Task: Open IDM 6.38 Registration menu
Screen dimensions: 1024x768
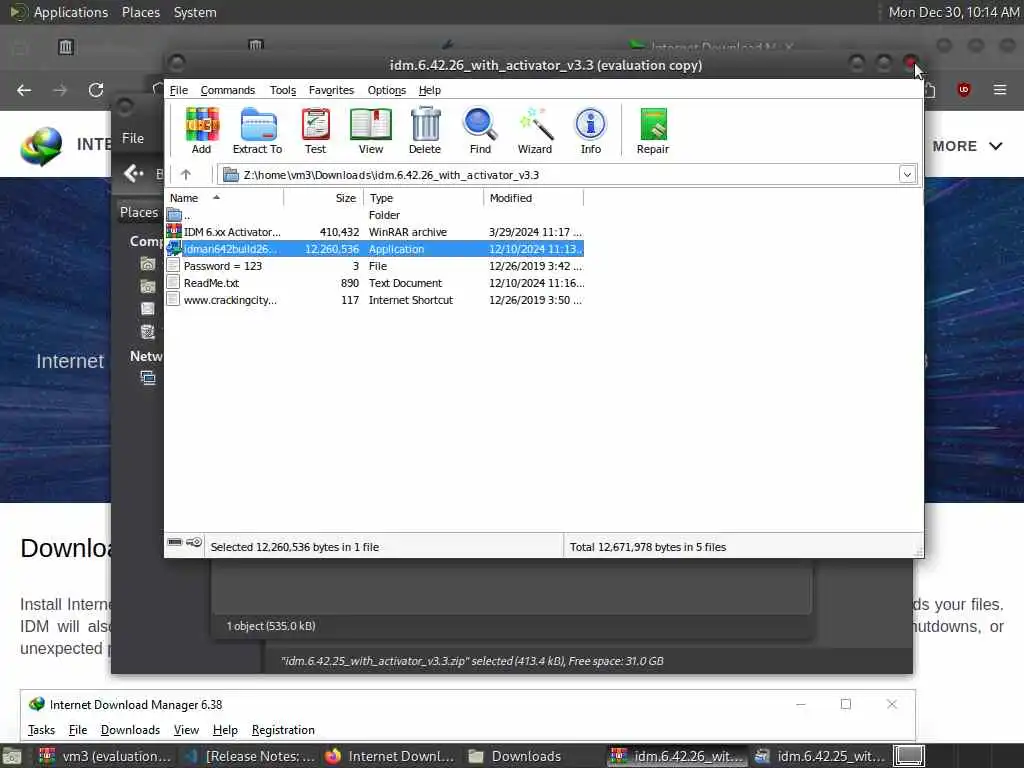Action: click(283, 730)
